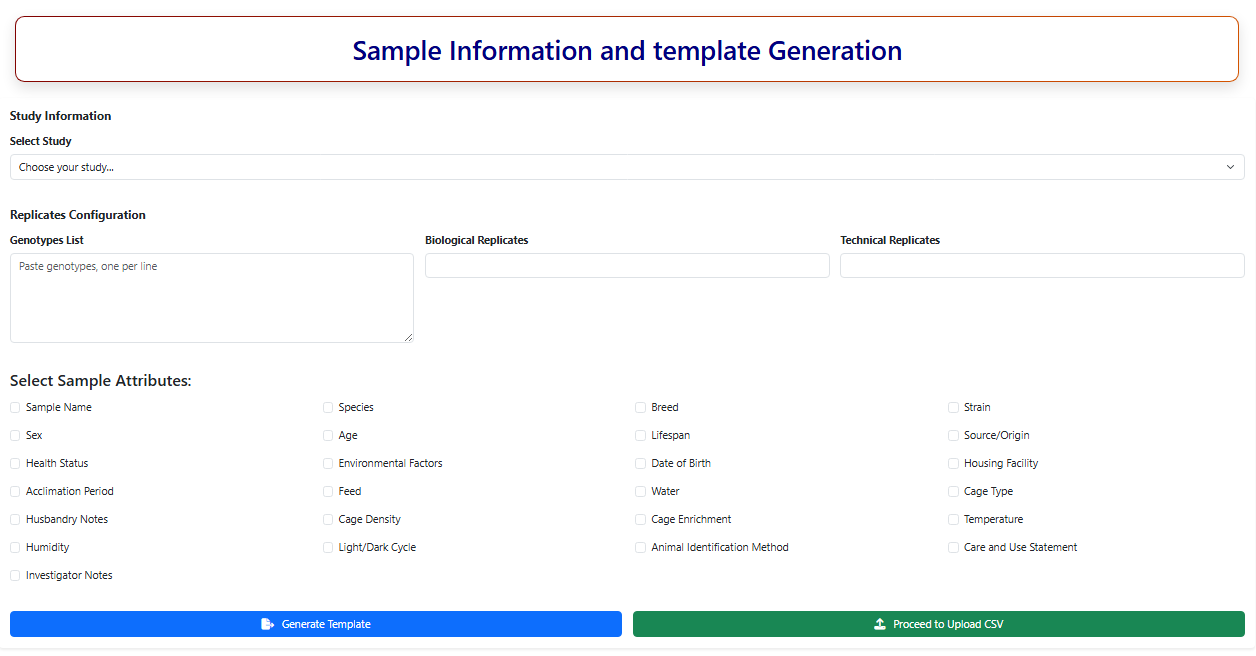Check the Cage Enrichment attribute
This screenshot has height=656, width=1256.
[641, 520]
